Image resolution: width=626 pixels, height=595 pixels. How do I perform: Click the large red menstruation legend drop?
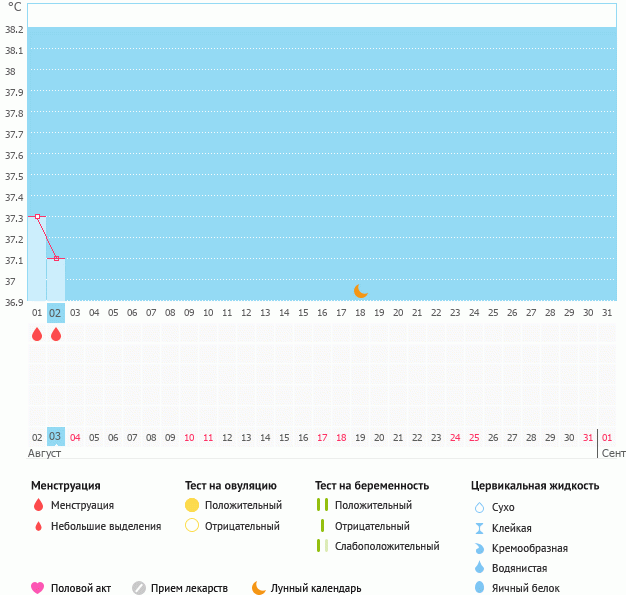click(x=38, y=505)
